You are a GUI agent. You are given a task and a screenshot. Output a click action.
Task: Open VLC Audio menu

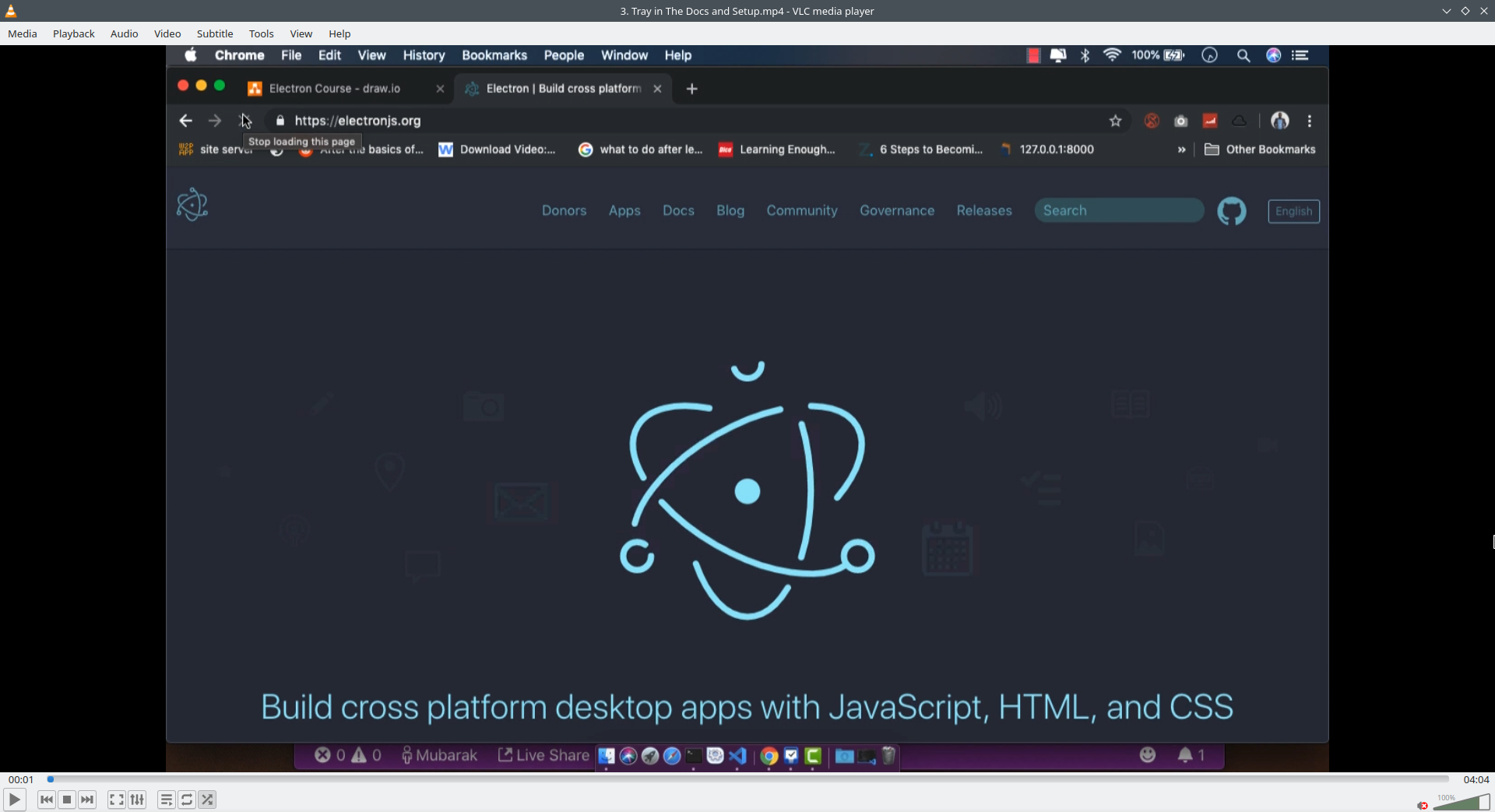124,33
